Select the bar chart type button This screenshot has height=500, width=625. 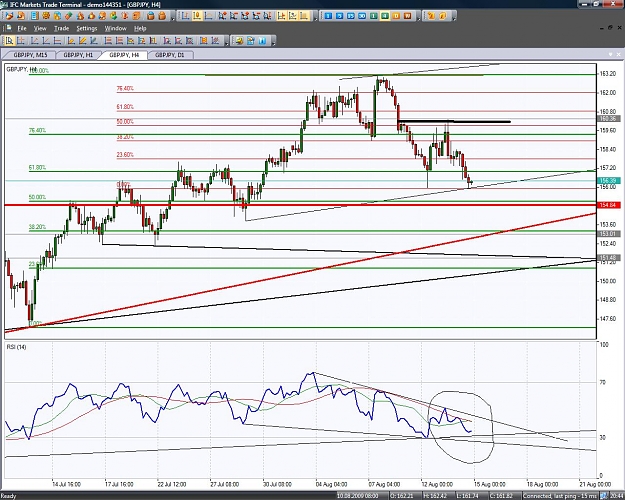tap(186, 16)
